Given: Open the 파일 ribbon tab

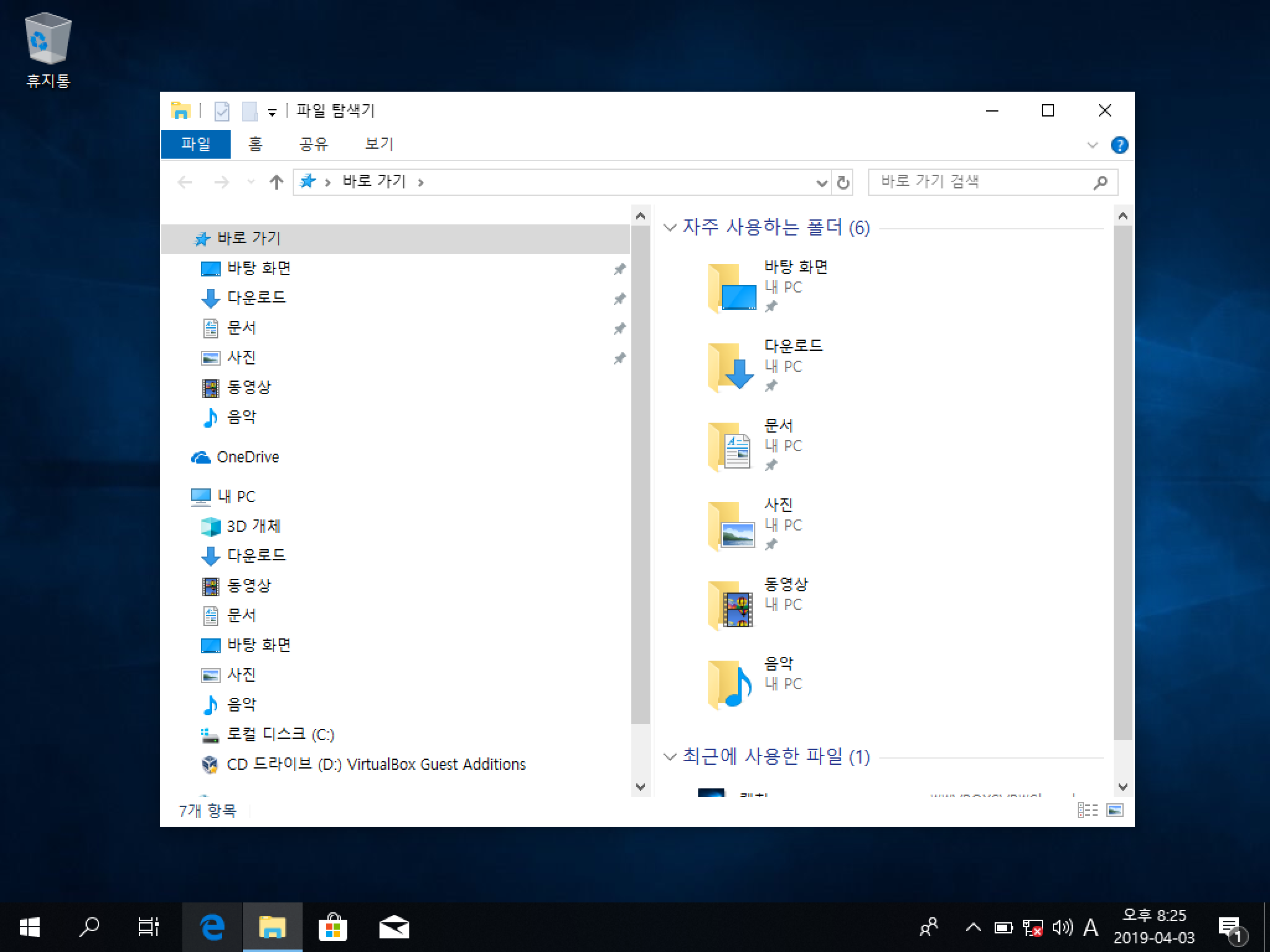Looking at the screenshot, I should click(196, 144).
